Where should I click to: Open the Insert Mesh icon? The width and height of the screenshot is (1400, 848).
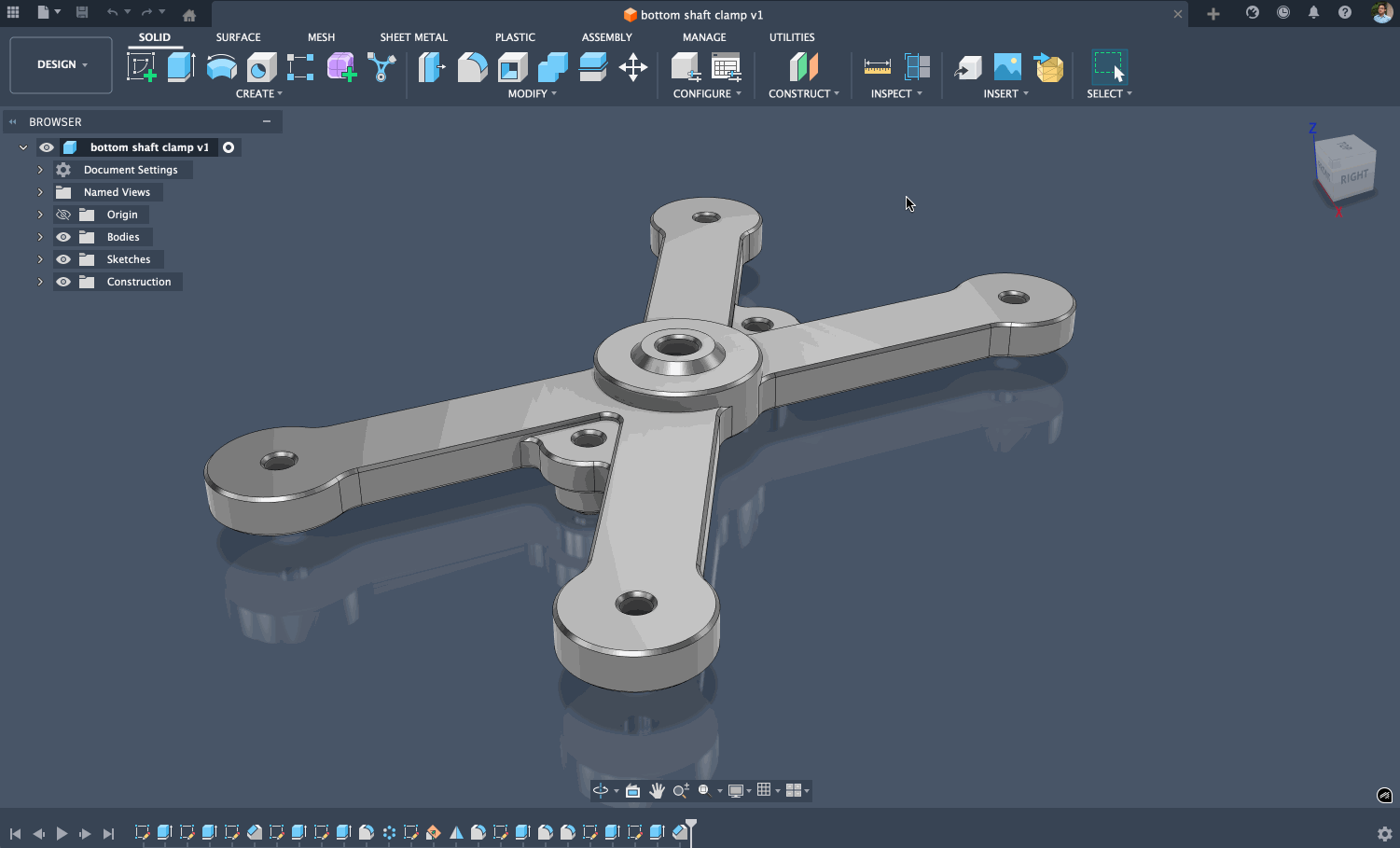pos(1049,67)
